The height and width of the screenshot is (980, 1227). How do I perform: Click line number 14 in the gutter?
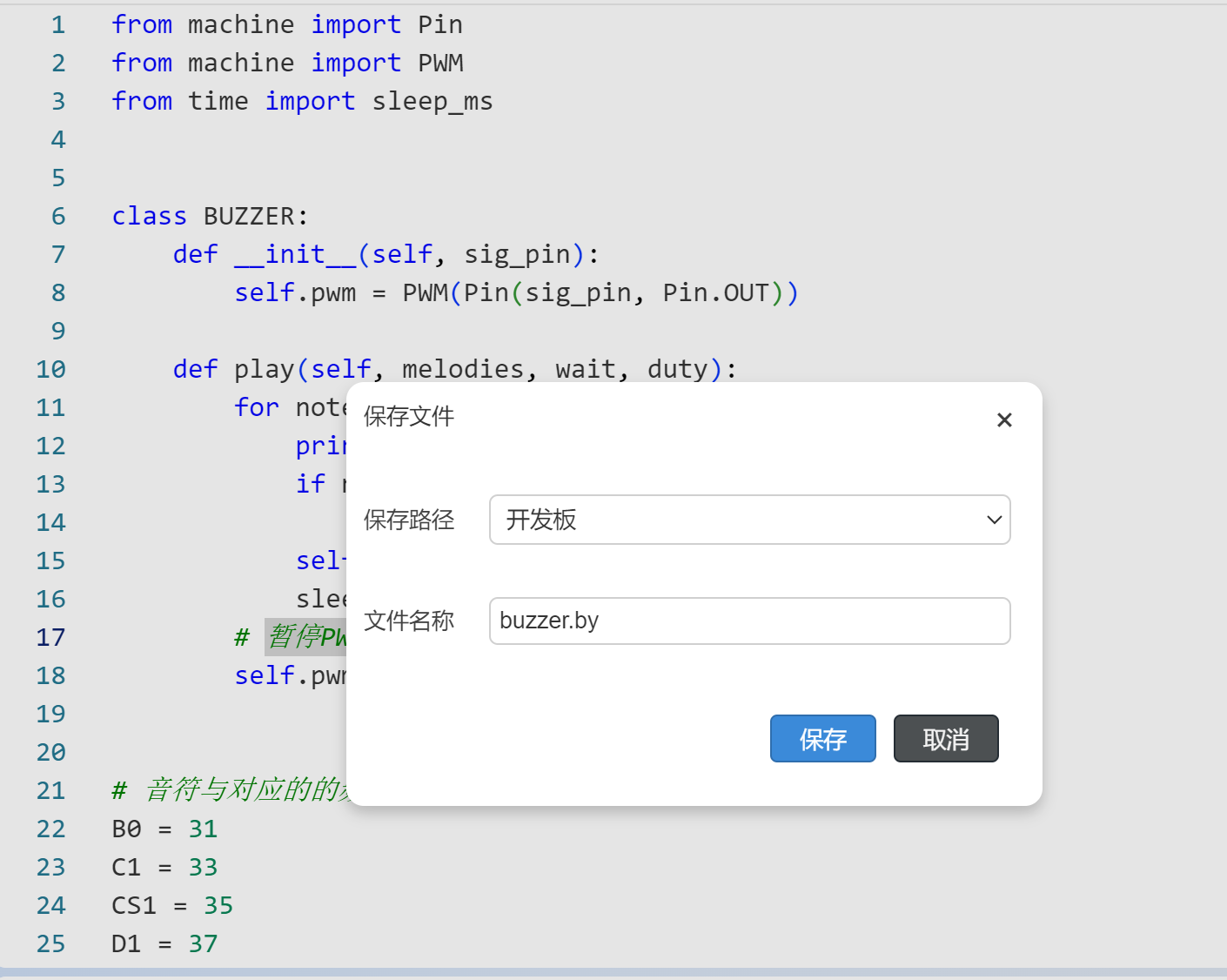[50, 522]
